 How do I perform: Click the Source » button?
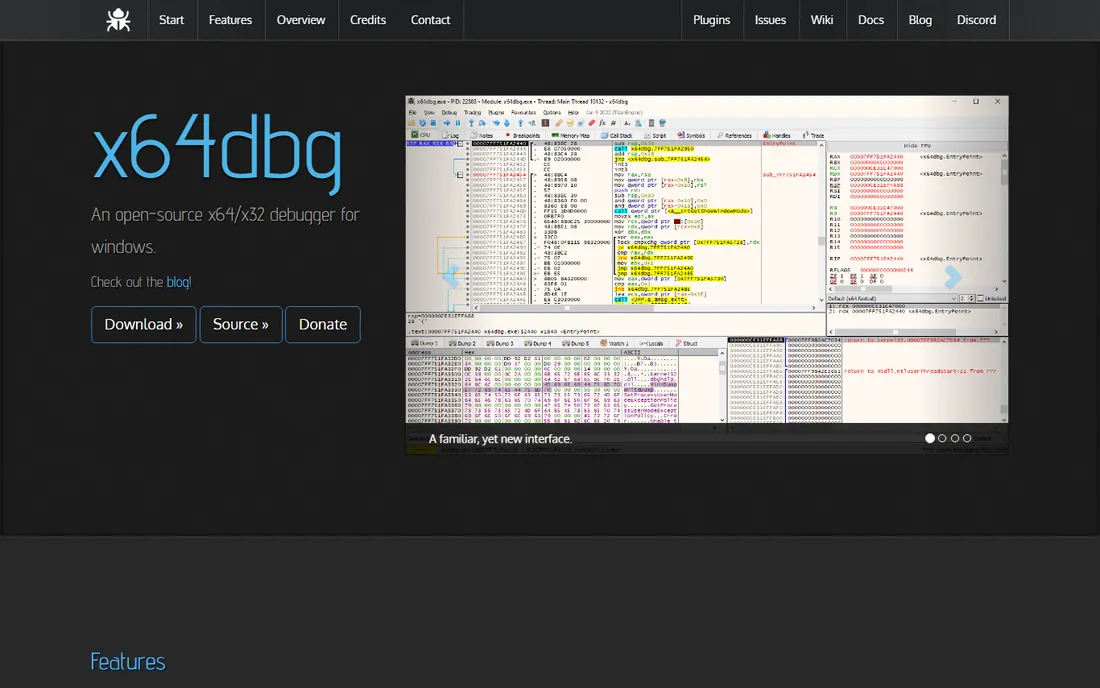(x=241, y=324)
